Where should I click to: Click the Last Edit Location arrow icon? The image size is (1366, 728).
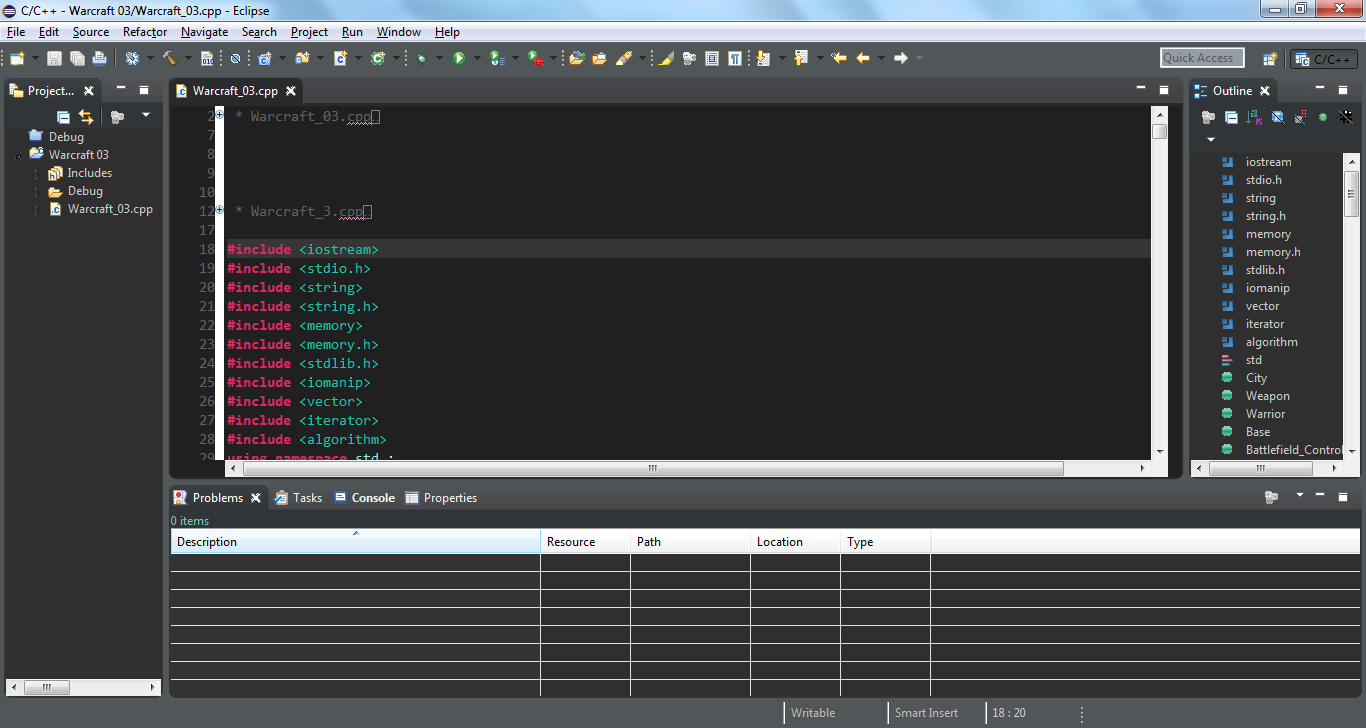pos(840,58)
